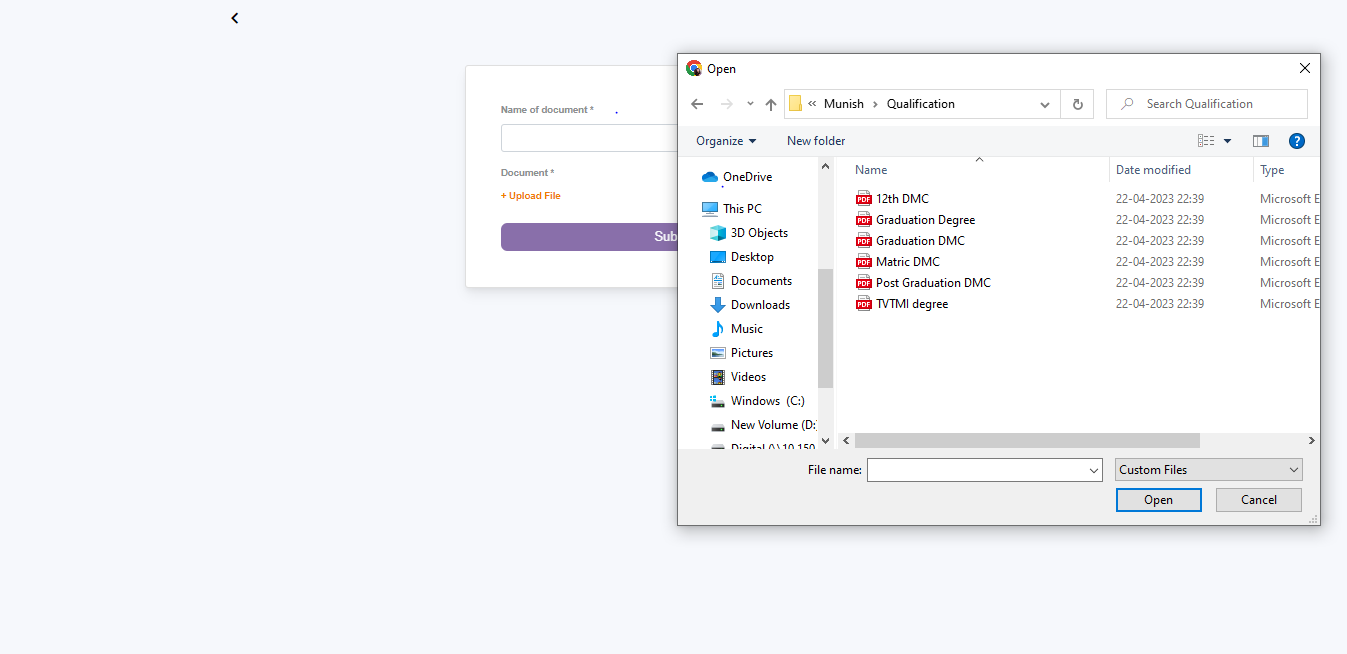The width and height of the screenshot is (1347, 654).
Task: Expand the Custom Files type dropdown
Action: click(1208, 470)
